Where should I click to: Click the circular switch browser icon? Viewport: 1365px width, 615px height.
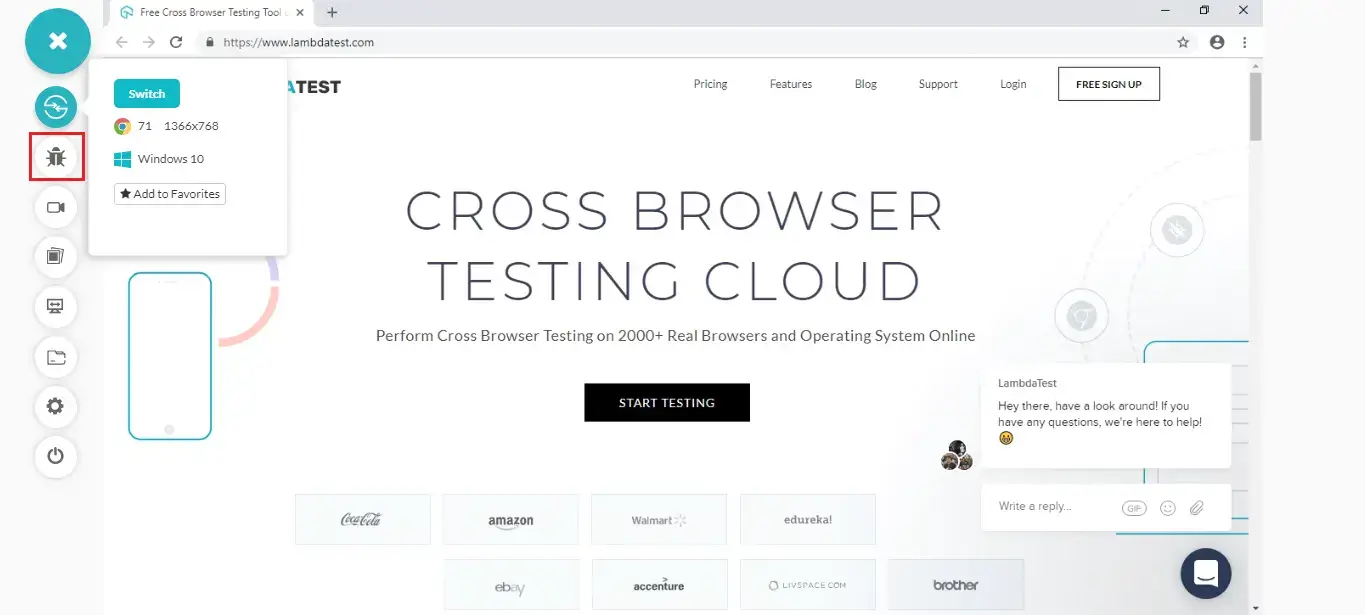[x=56, y=107]
